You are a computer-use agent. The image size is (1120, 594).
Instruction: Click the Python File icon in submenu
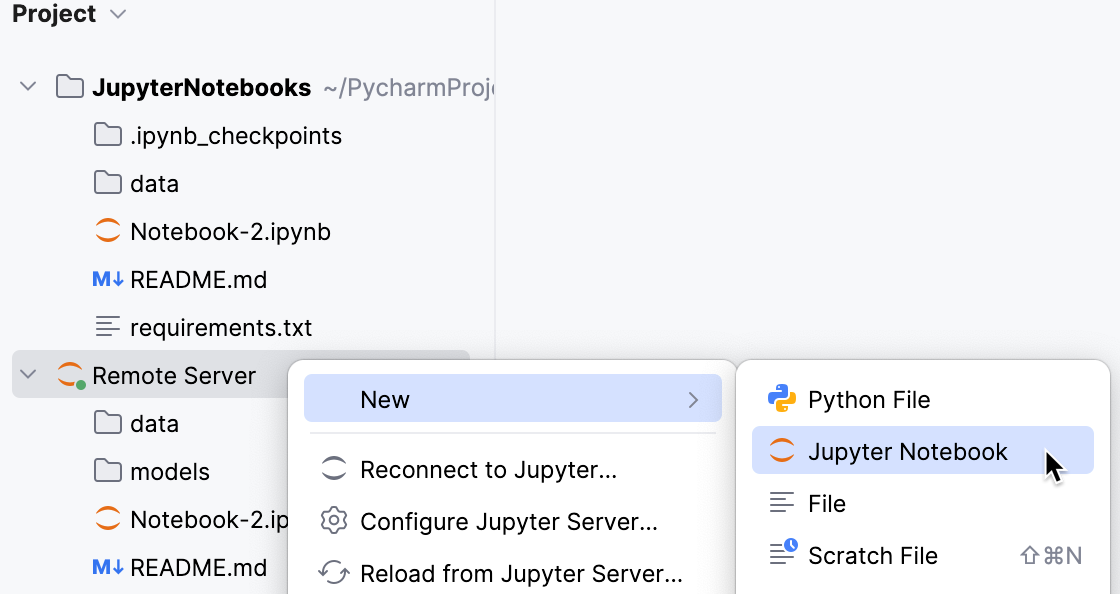(783, 399)
